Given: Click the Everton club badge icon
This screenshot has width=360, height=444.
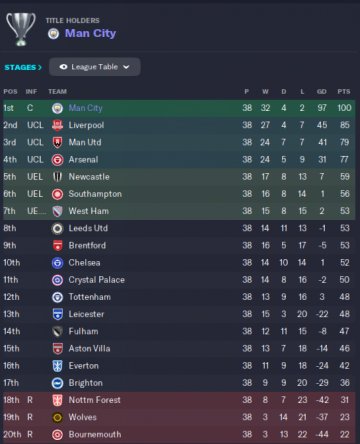Looking at the screenshot, I should (57, 366).
